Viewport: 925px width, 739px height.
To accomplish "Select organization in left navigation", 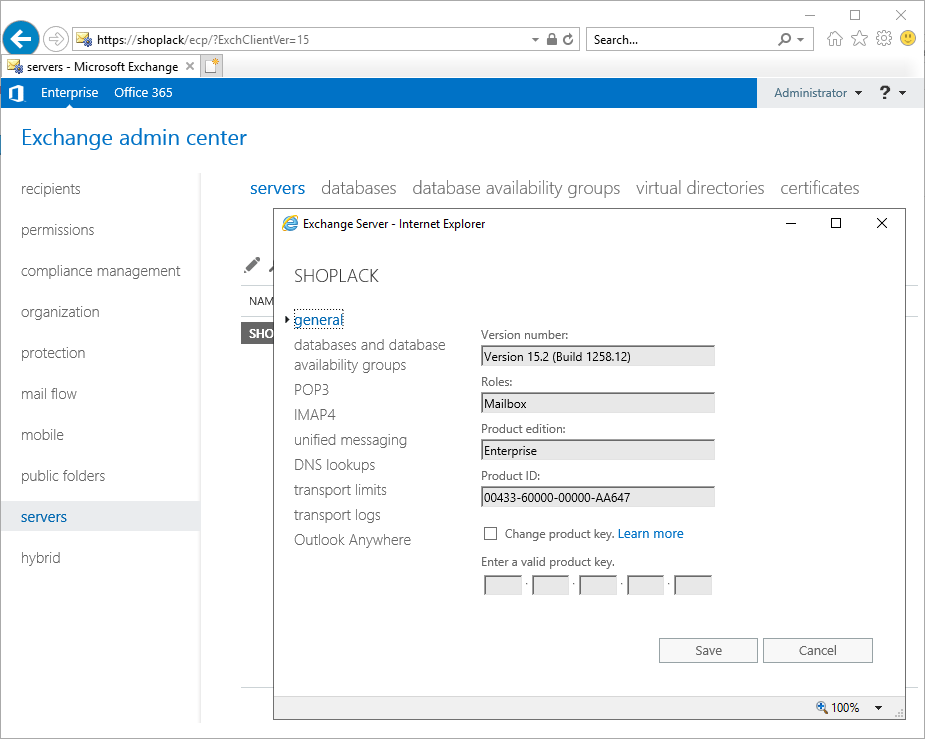I will click(60, 312).
